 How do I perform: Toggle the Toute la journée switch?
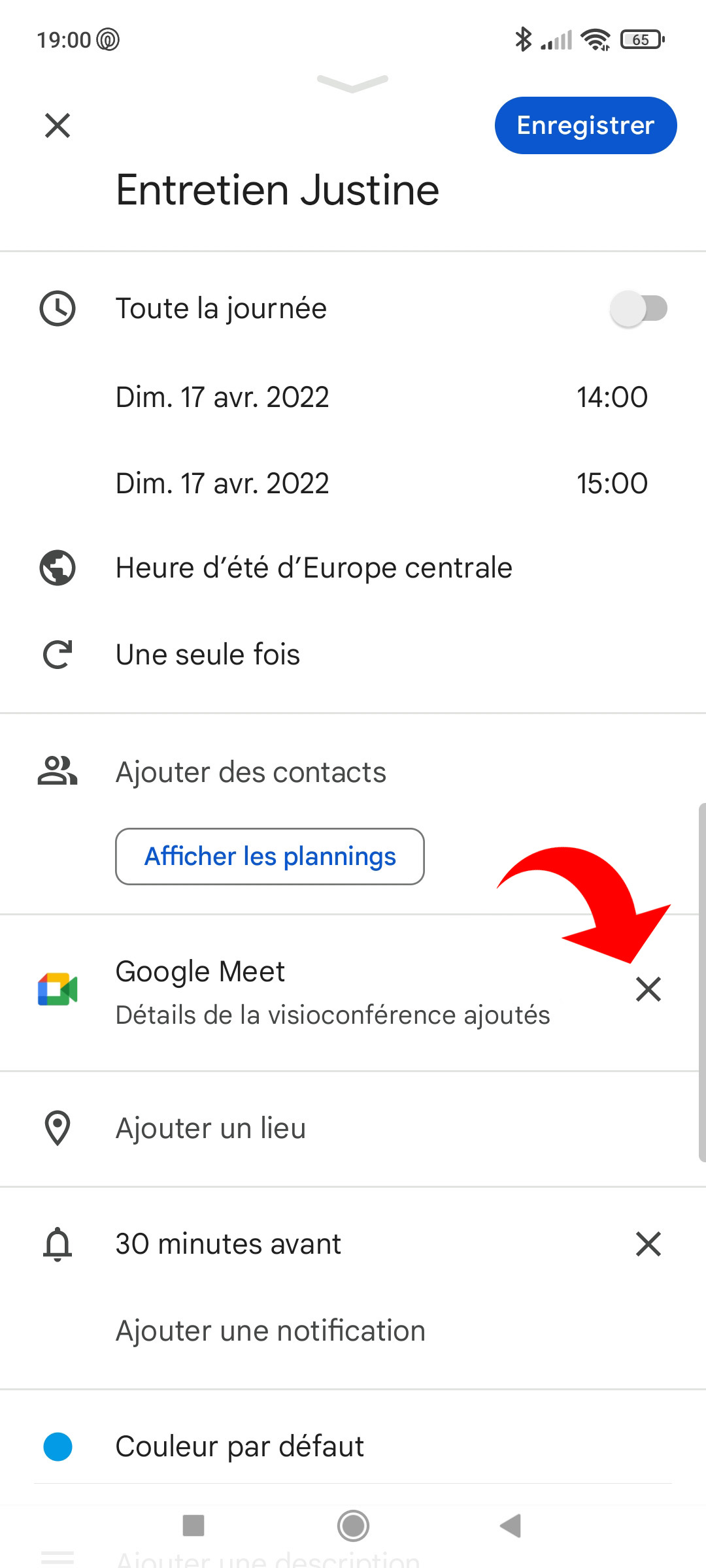point(638,308)
